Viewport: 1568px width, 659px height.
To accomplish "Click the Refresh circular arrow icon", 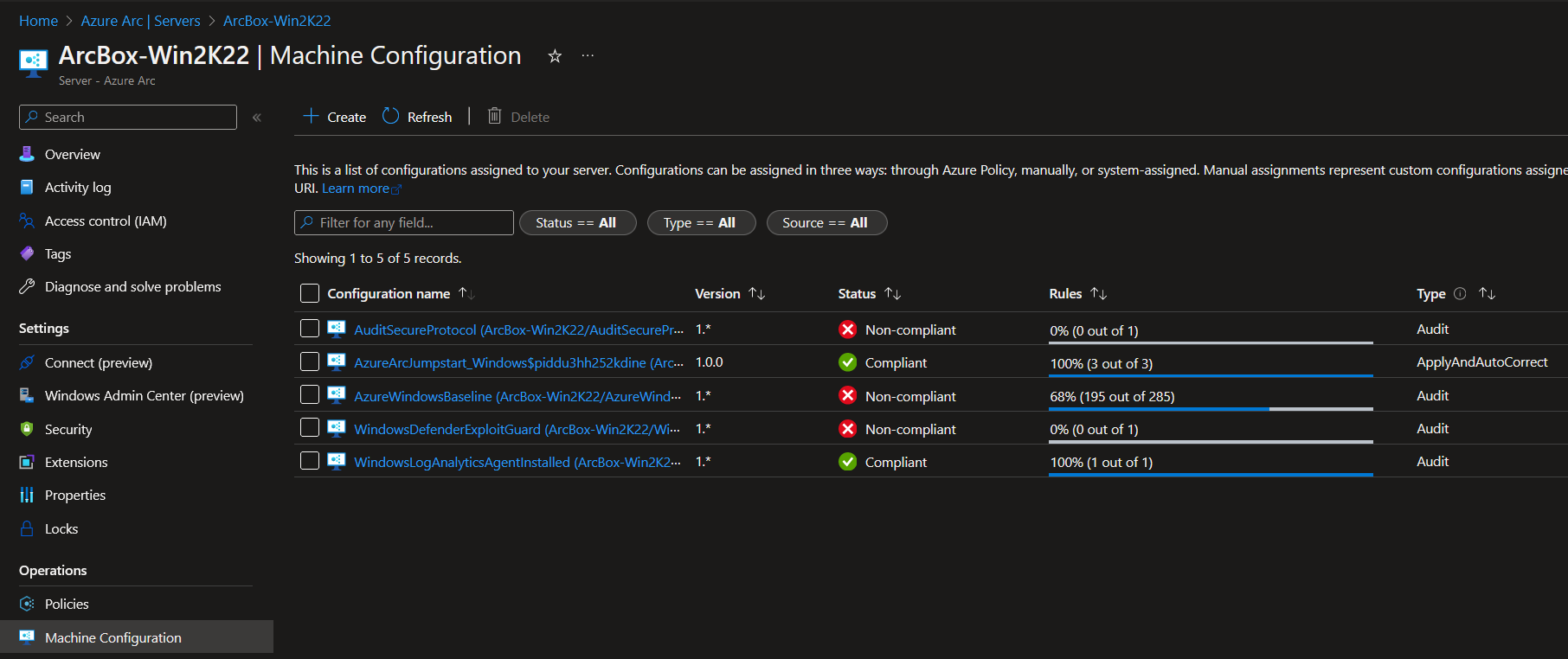I will point(391,116).
